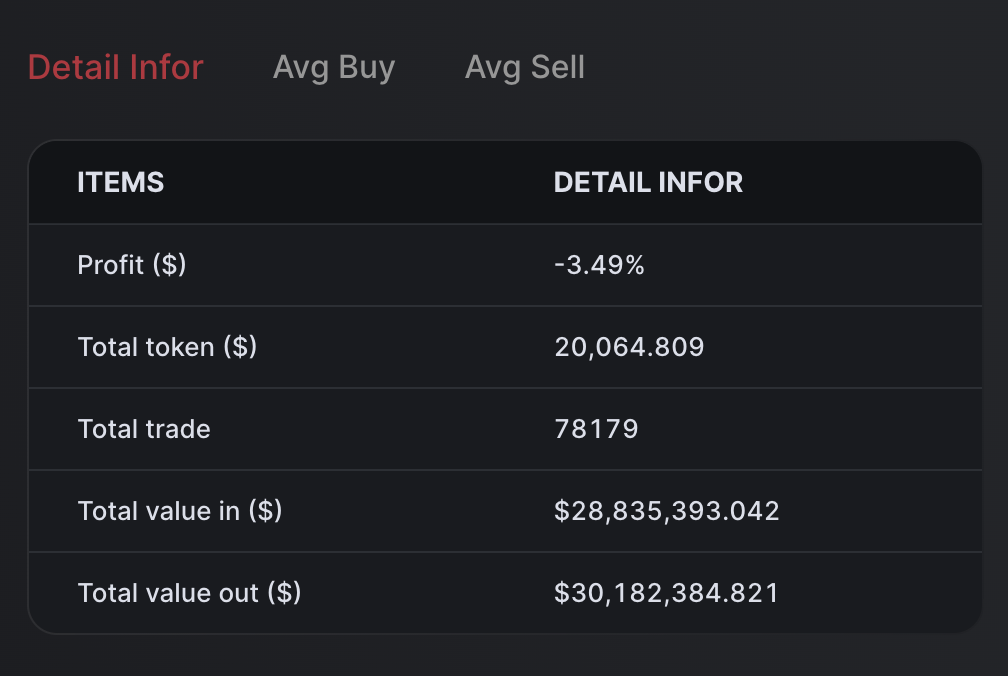1008x676 pixels.
Task: Click the empty area right of Avg Sell tab
Action: (x=790, y=68)
